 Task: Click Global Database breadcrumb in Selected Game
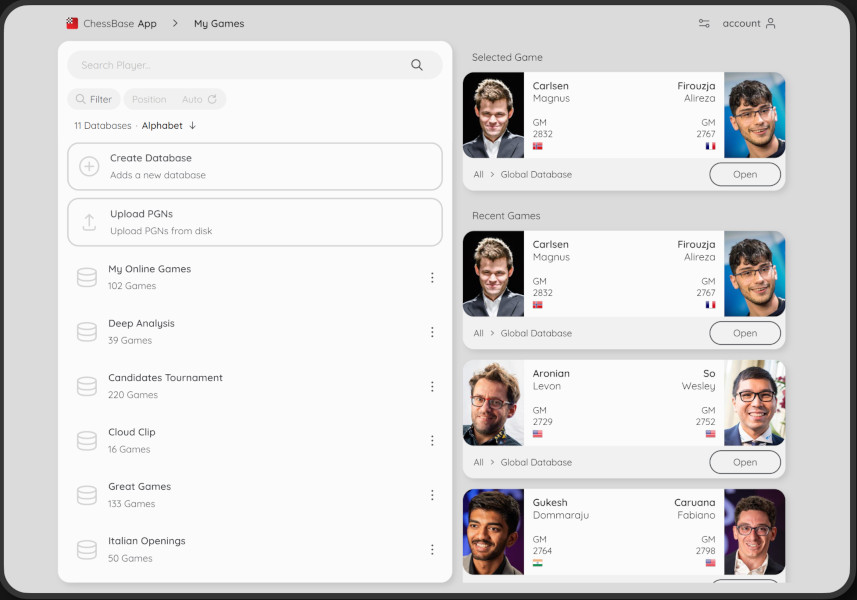pos(536,174)
